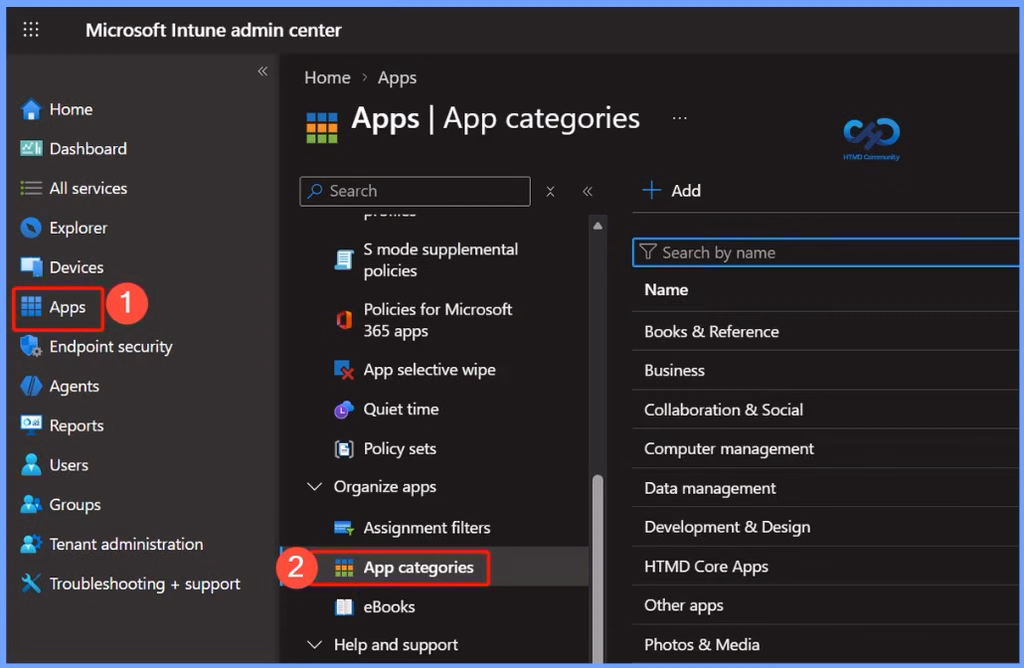Click the Assignment filters icon

coord(344,528)
